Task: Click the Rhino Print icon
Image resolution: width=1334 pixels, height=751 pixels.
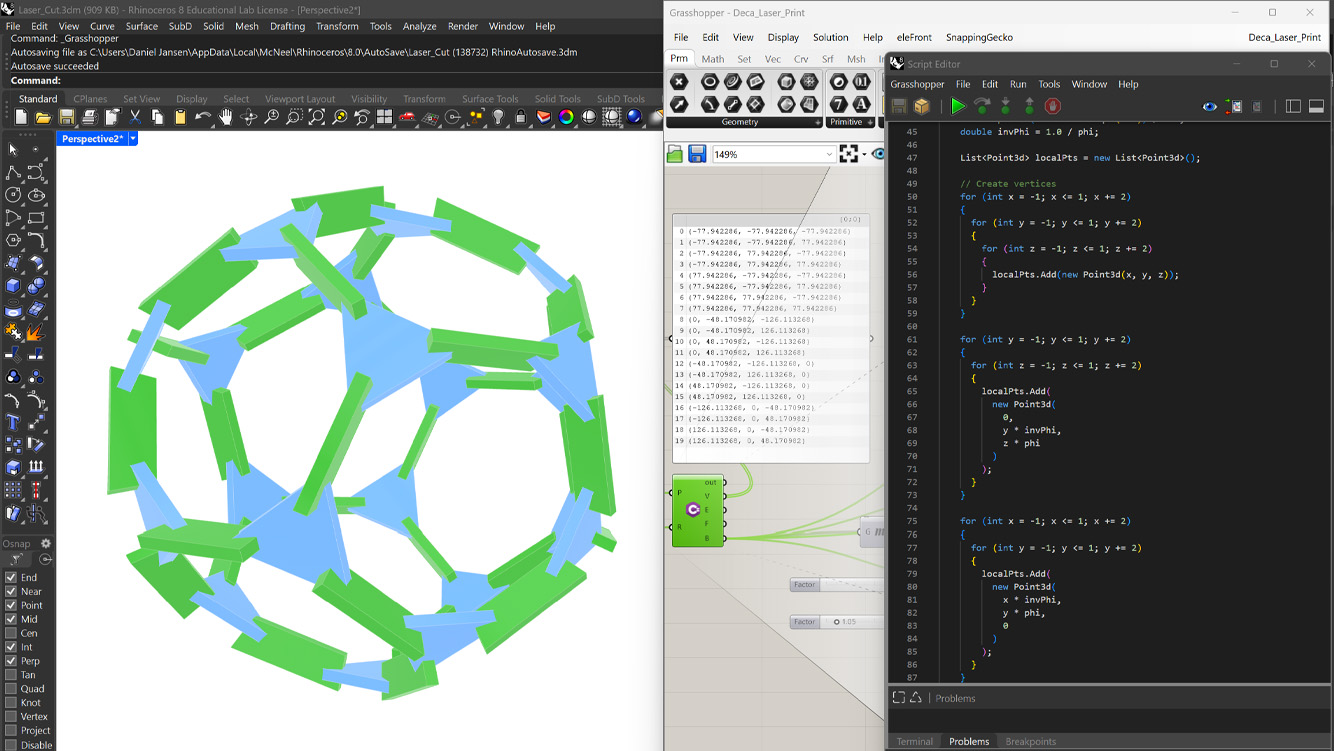Action: [89, 117]
